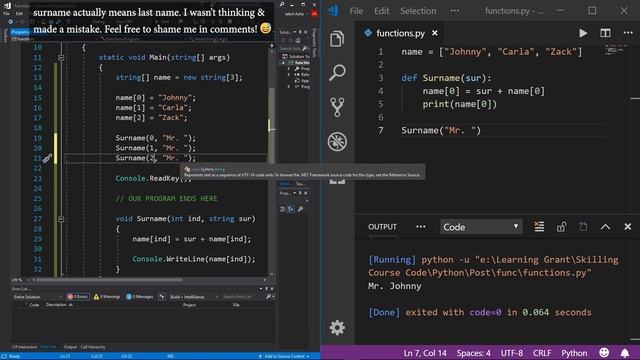Click Ln 7, Col 14 in the status bar
Image resolution: width=640 pixels, height=360 pixels.
click(x=425, y=353)
